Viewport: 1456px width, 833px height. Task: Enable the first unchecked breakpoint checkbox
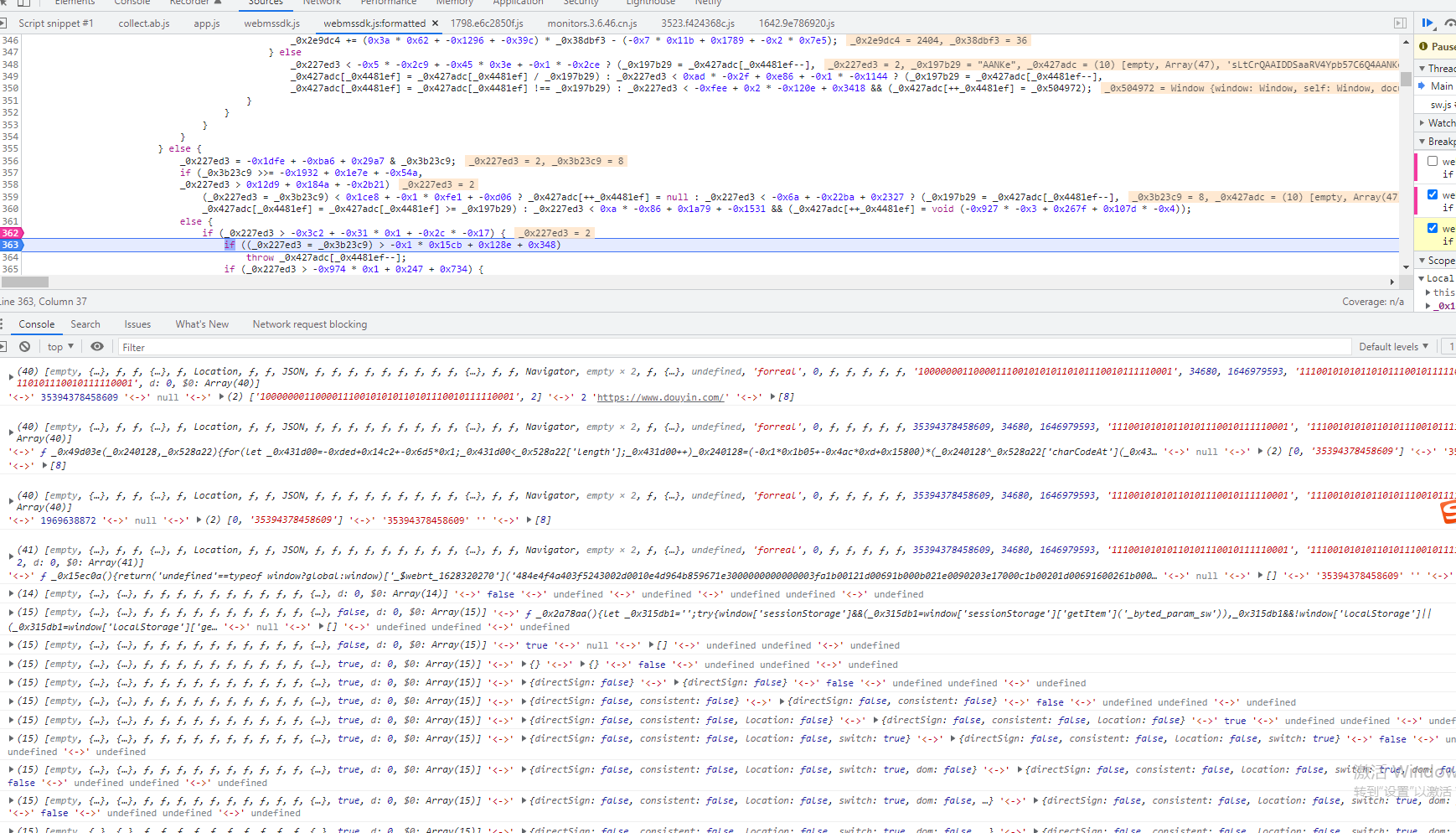point(1433,161)
